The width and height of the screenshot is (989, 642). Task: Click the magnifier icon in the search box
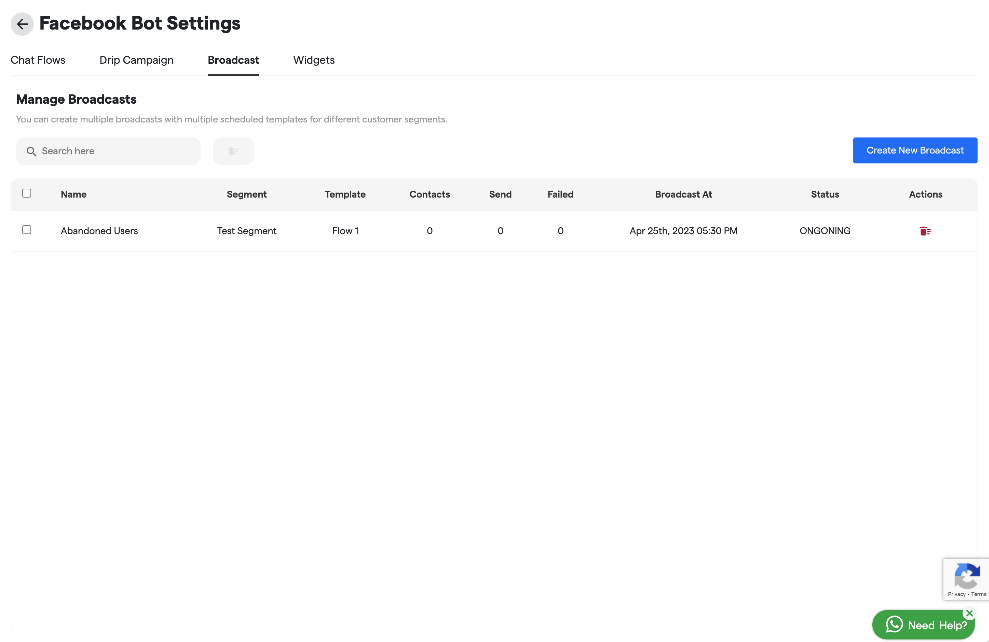pos(32,151)
